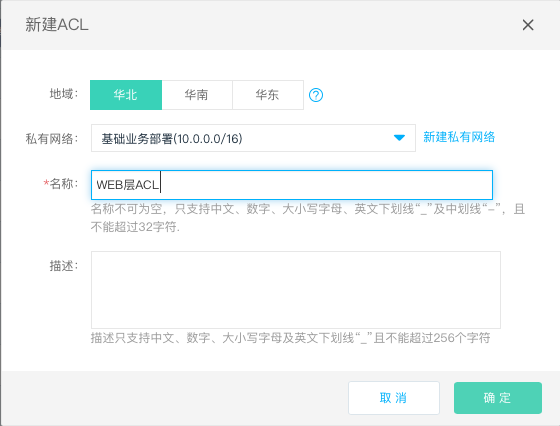Screen dimensions: 560x426
Task: Select the 华南 region option
Action: point(197,95)
